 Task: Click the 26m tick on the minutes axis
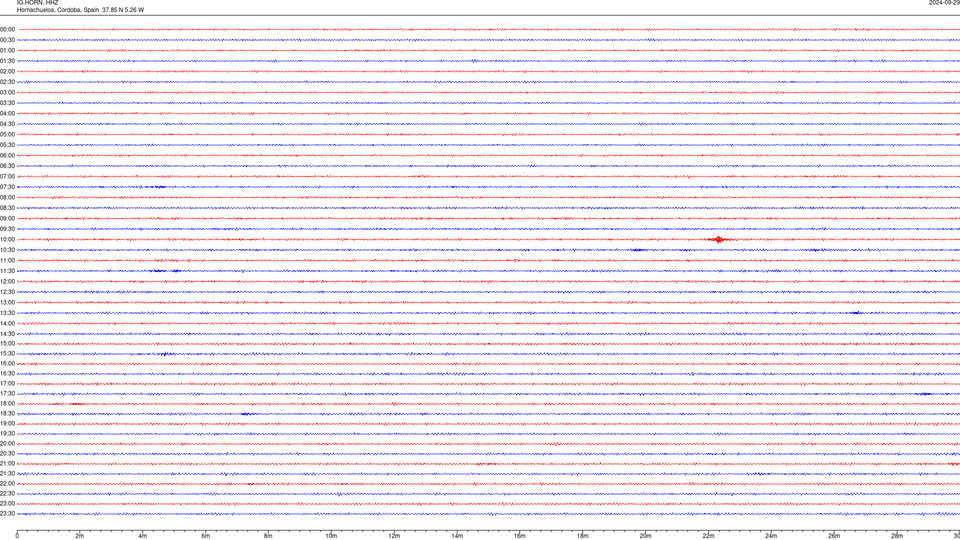[x=834, y=536]
